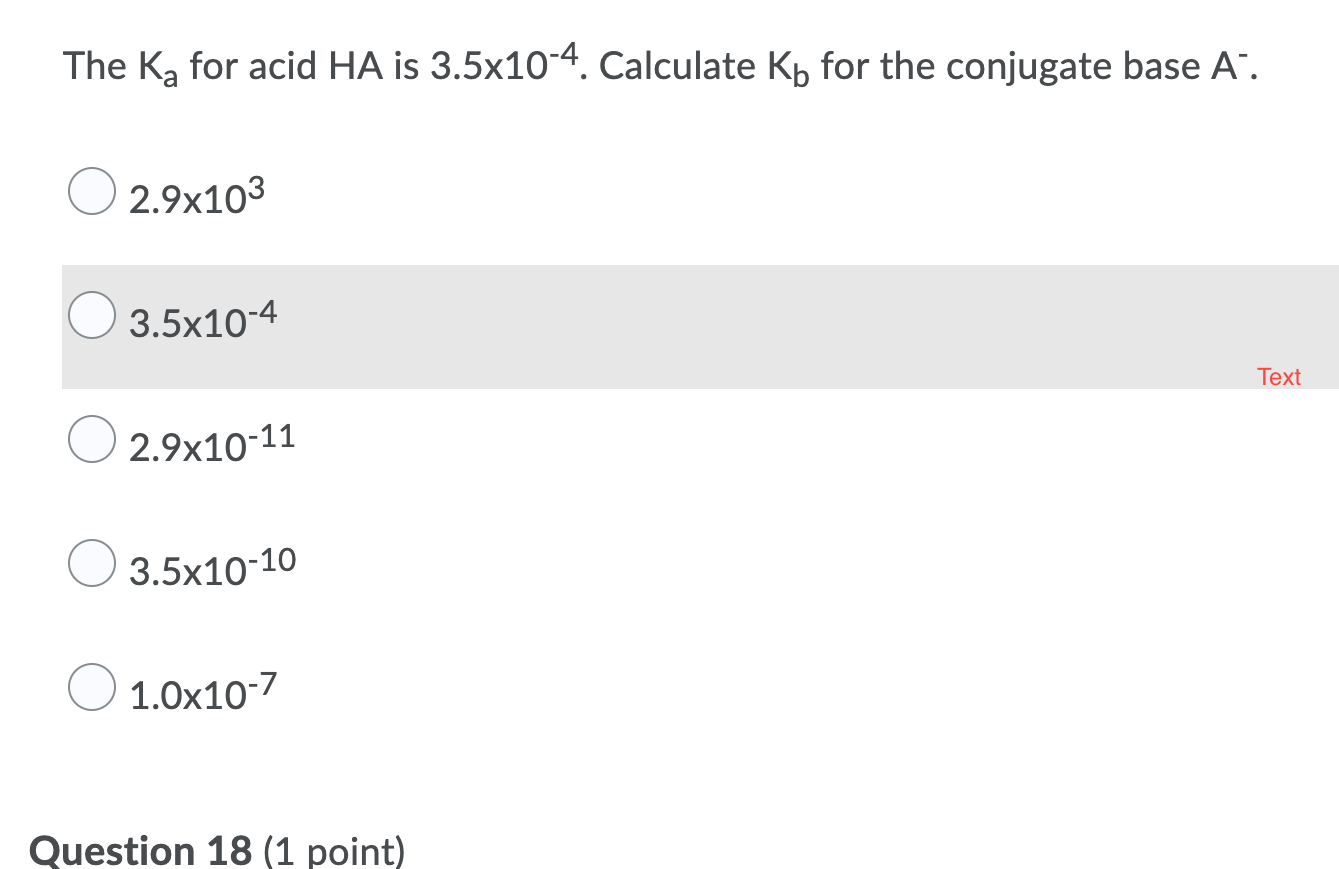
Task: Pick the 1.0x10⁻⁷ radio button
Action: click(x=91, y=687)
